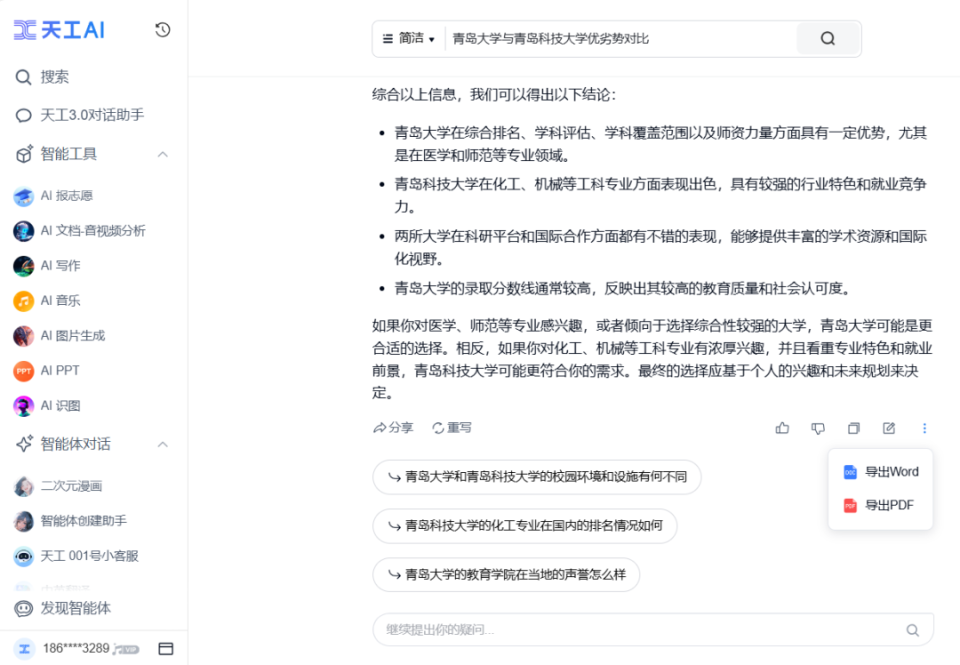
Task: Collapse the 智能工具 section
Action: [x=163, y=154]
